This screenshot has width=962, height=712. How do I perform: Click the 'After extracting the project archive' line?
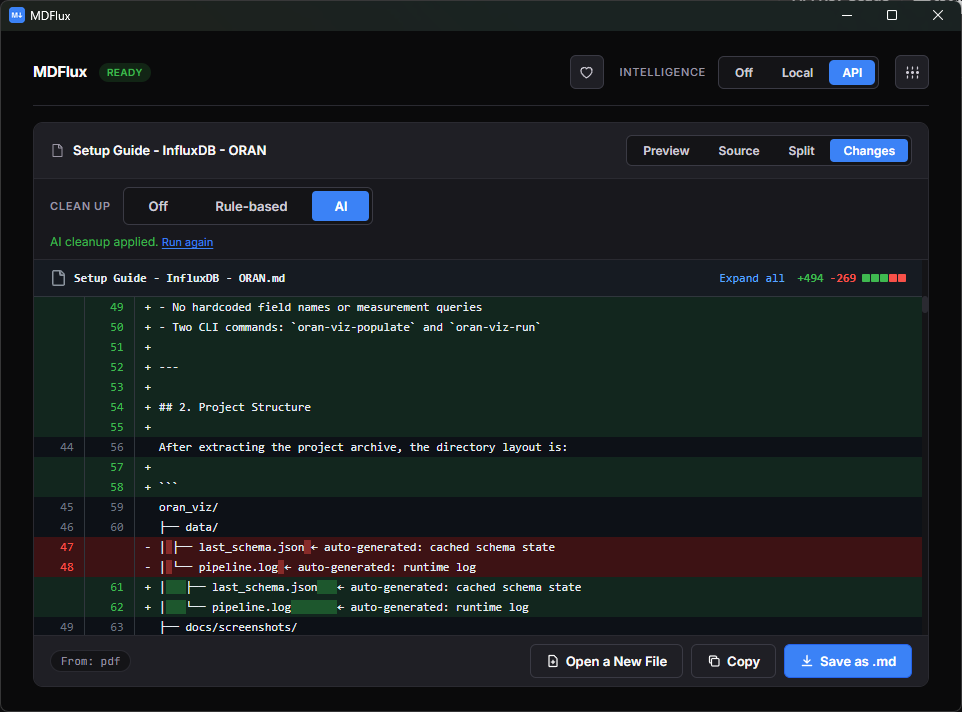point(478,447)
